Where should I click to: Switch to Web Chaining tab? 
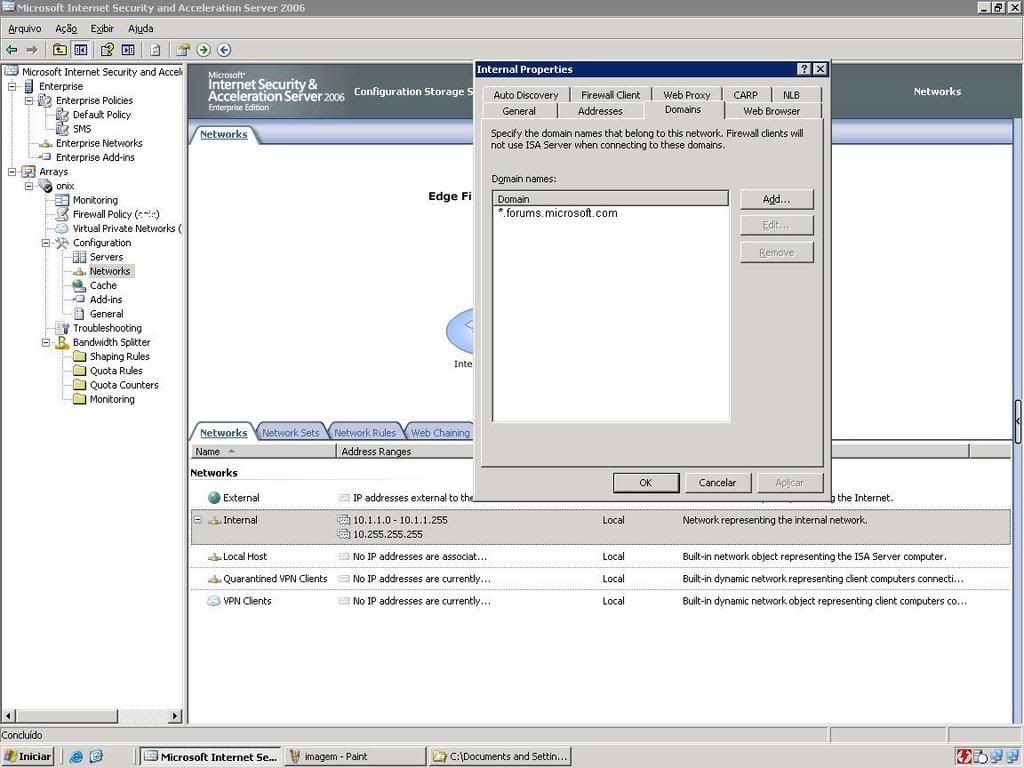pyautogui.click(x=440, y=433)
